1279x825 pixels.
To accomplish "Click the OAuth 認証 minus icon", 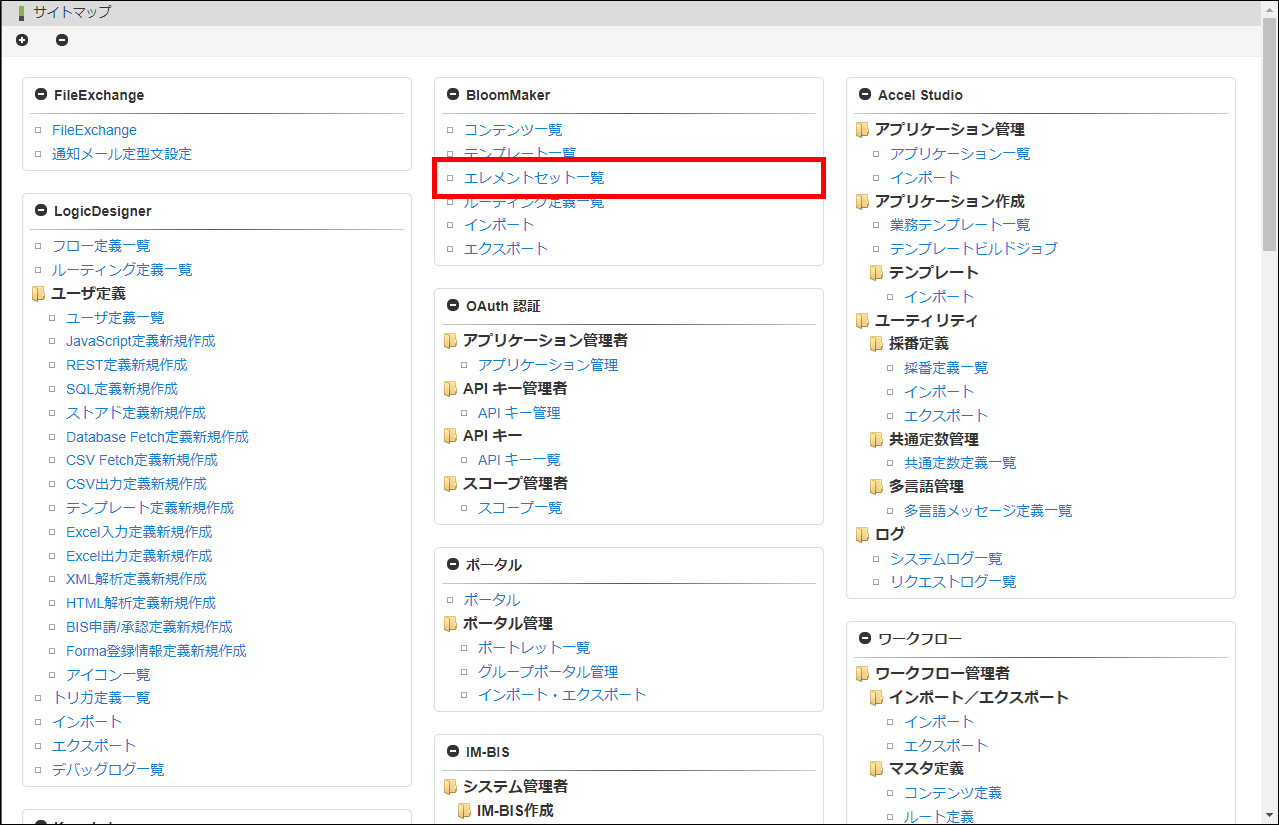I will (453, 306).
